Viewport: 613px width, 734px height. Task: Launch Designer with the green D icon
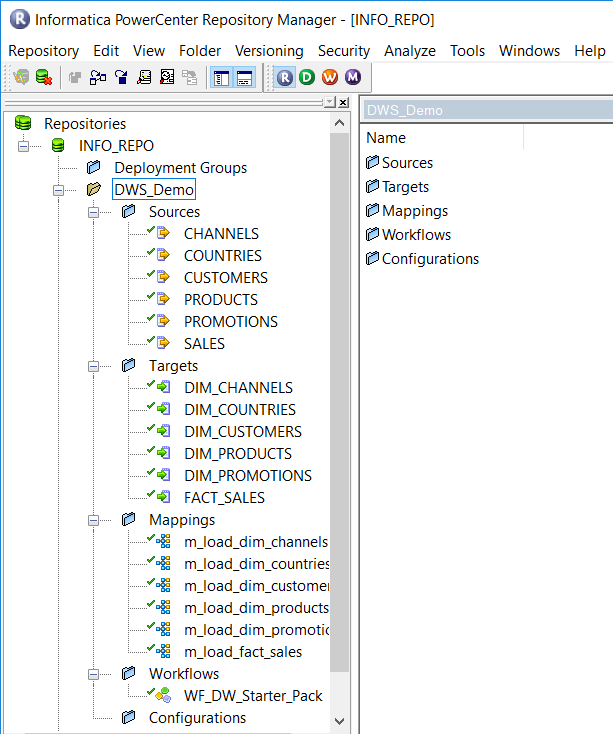click(x=307, y=77)
